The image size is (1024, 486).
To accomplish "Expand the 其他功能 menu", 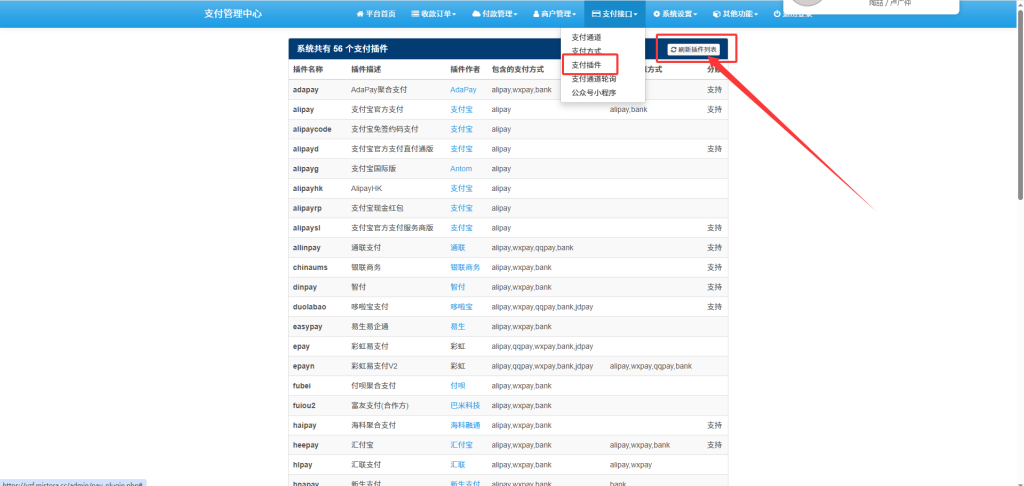I will tap(735, 14).
